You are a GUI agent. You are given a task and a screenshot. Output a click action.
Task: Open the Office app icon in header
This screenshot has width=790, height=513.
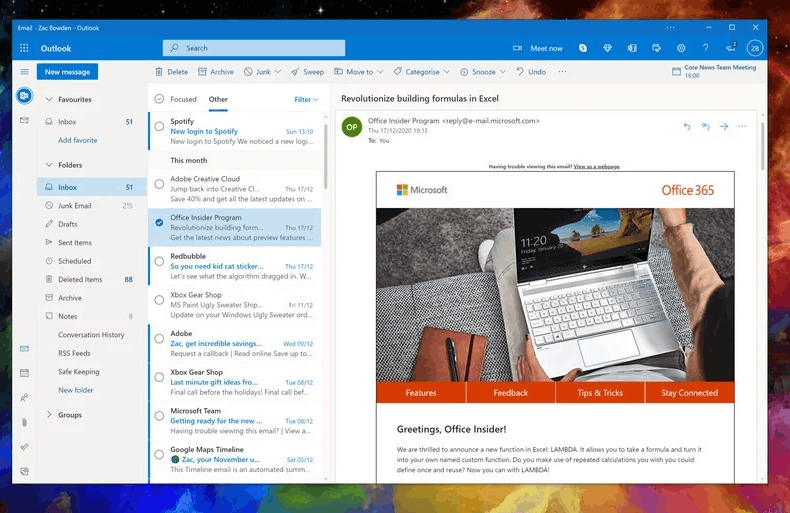click(x=632, y=48)
